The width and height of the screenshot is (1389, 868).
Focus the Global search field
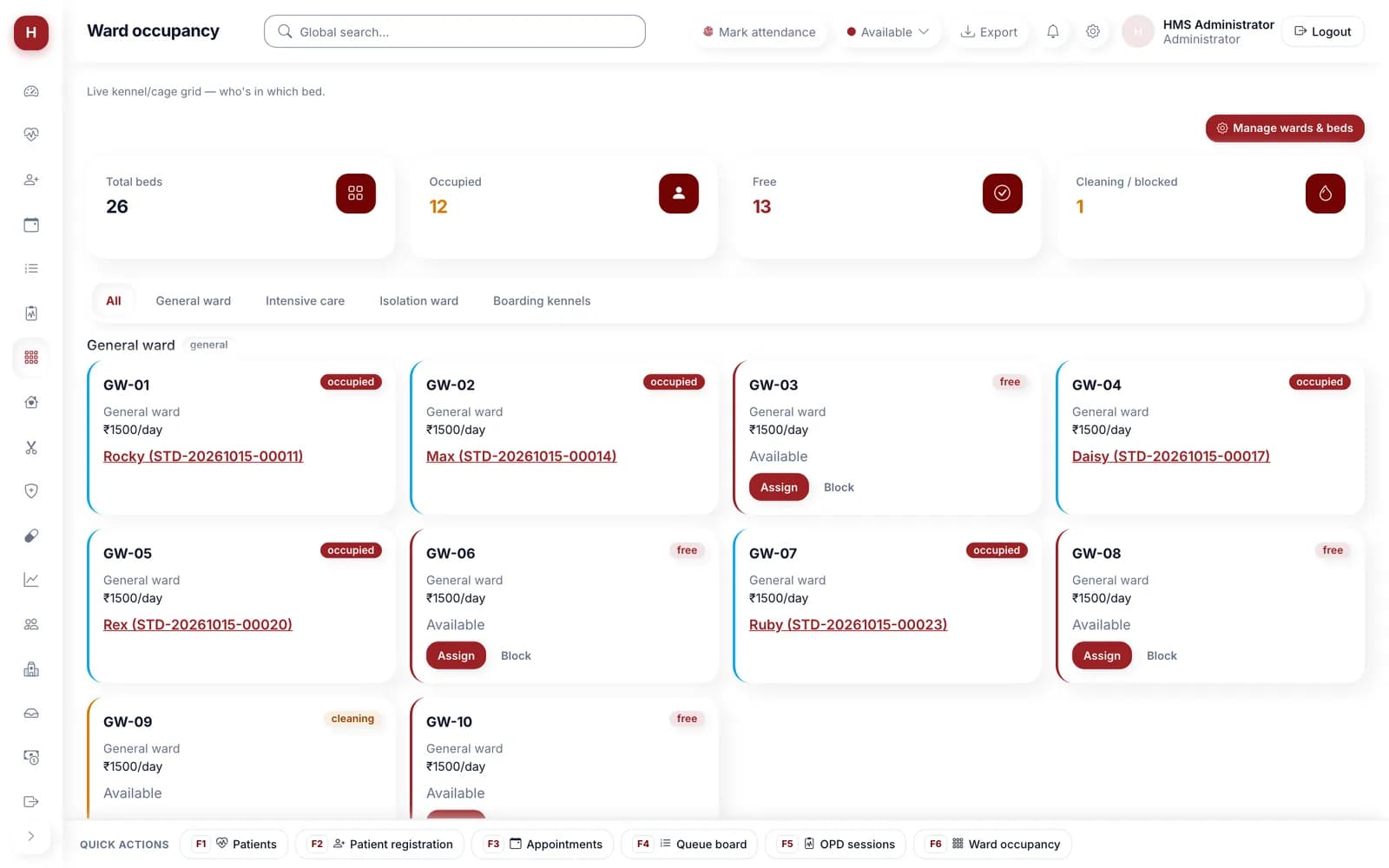point(455,32)
